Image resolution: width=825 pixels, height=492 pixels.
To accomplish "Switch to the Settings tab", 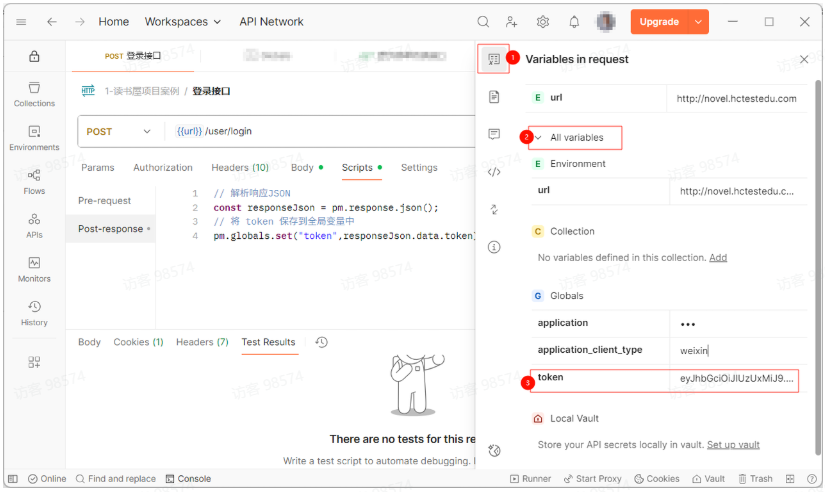I will (419, 167).
